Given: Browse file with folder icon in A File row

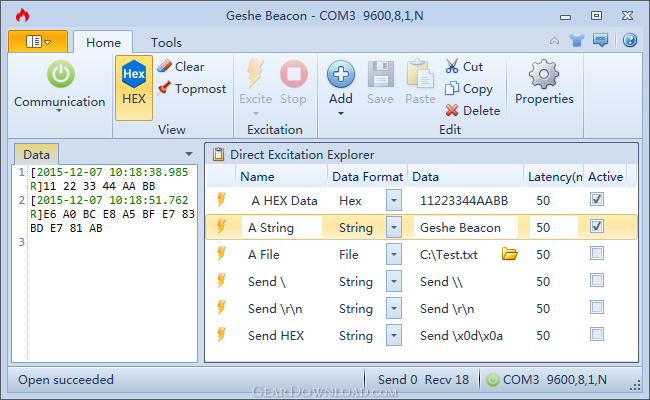Looking at the screenshot, I should 509,253.
